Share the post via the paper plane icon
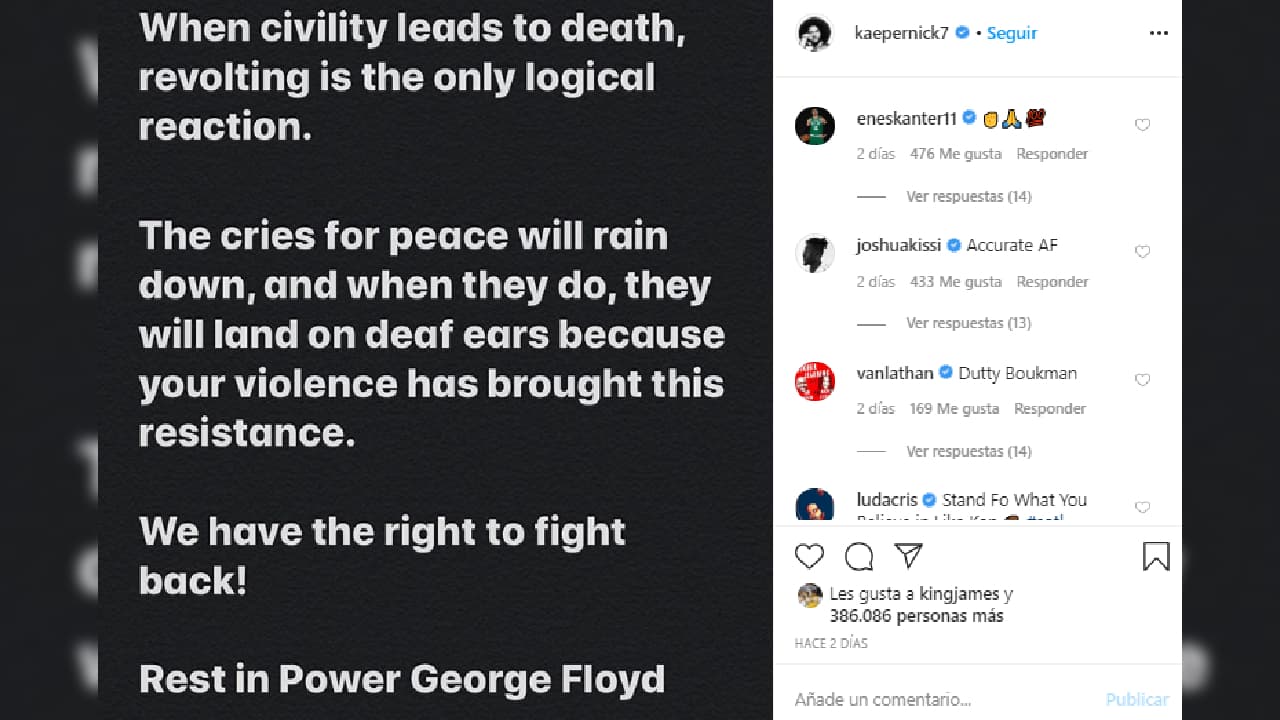Viewport: 1280px width, 720px height. pos(907,556)
